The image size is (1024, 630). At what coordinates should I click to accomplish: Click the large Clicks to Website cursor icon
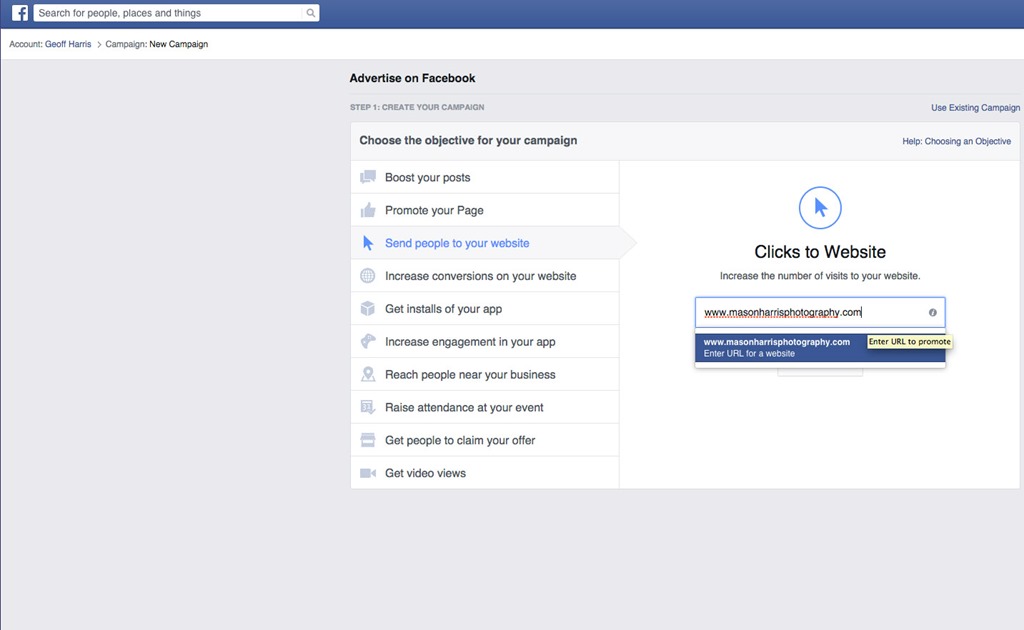(820, 208)
